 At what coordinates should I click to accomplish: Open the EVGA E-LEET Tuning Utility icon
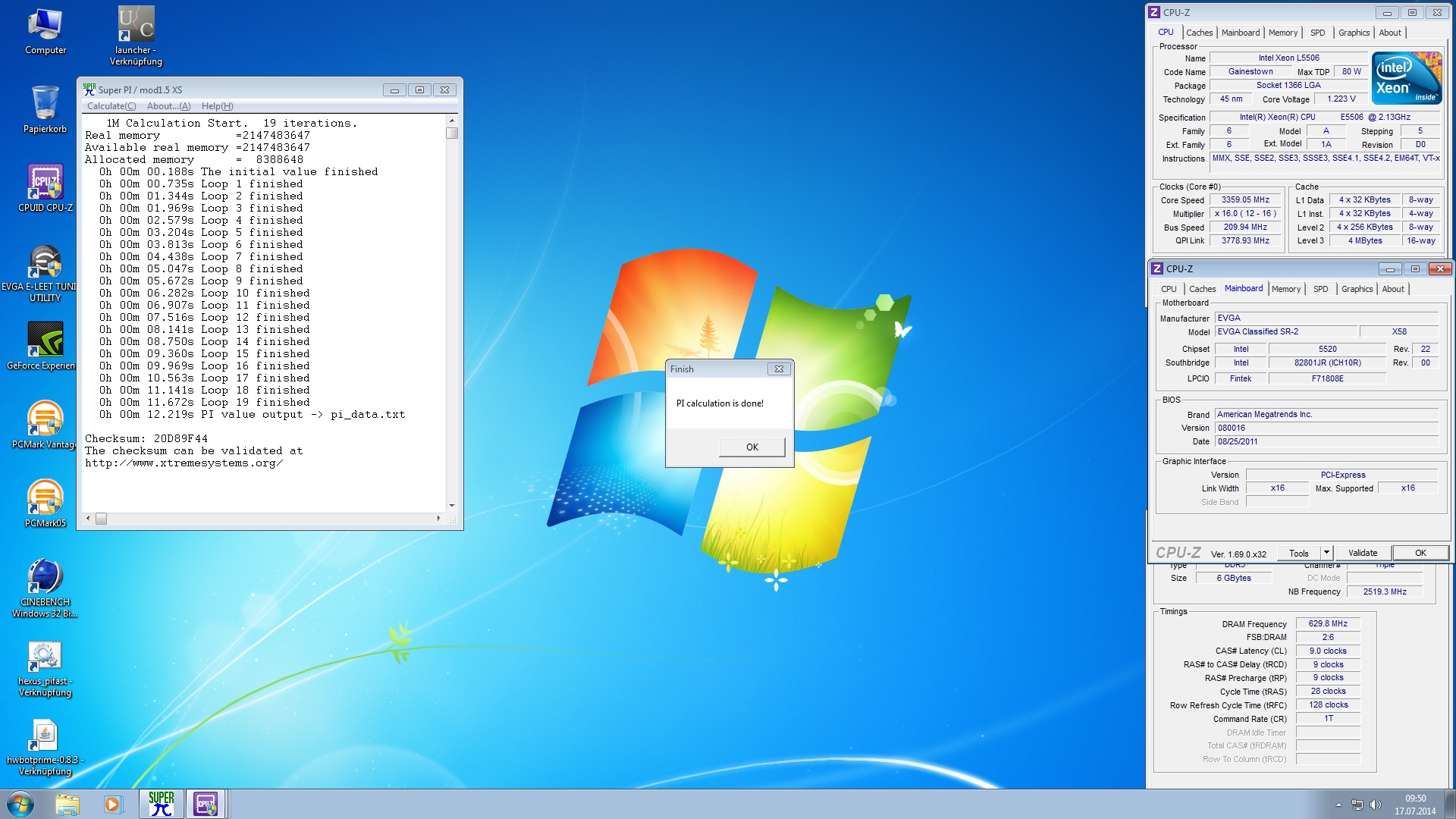tap(45, 273)
